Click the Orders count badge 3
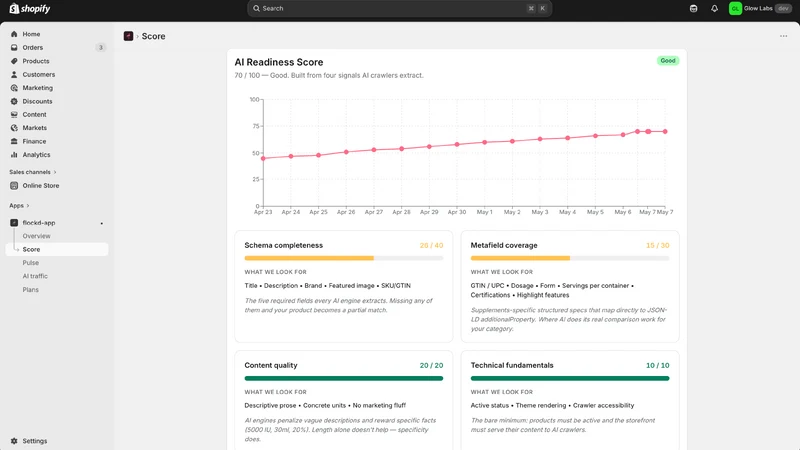This screenshot has width=800, height=450. (x=101, y=47)
